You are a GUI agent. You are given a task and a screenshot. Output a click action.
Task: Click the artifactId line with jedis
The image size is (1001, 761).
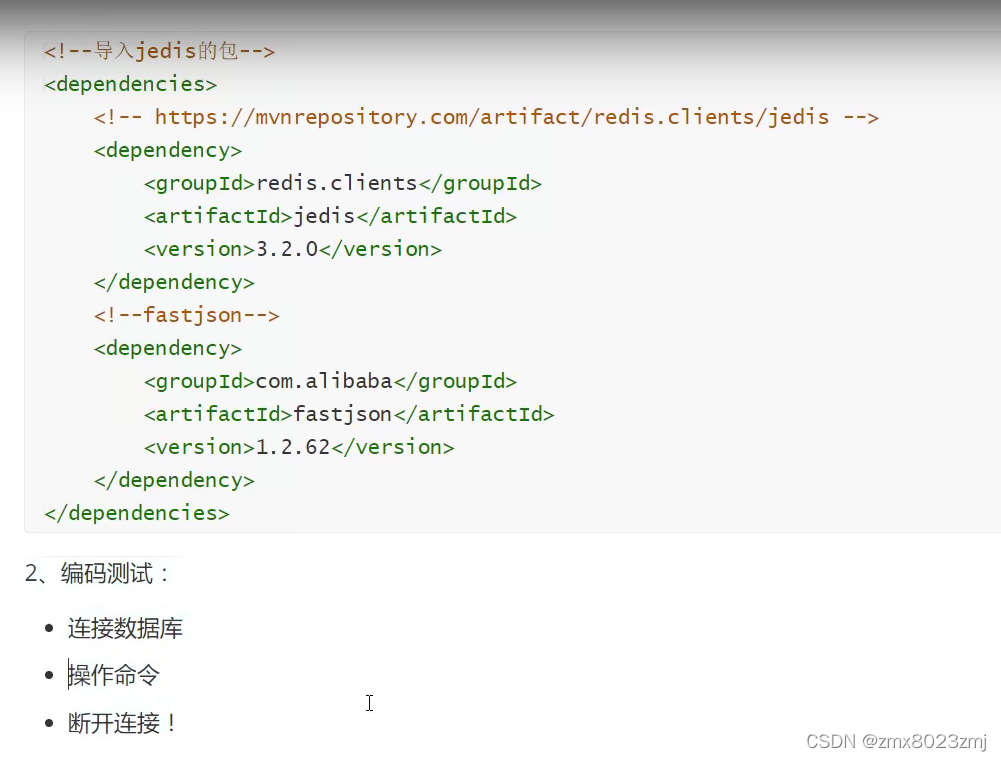pos(330,216)
